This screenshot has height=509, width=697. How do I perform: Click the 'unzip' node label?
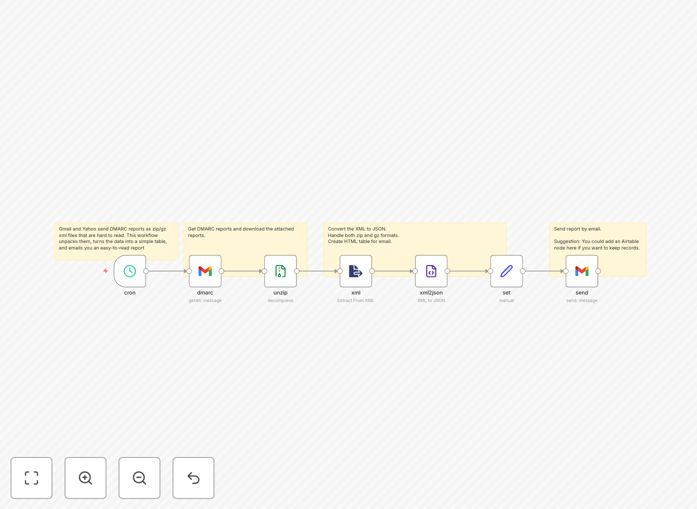280,293
